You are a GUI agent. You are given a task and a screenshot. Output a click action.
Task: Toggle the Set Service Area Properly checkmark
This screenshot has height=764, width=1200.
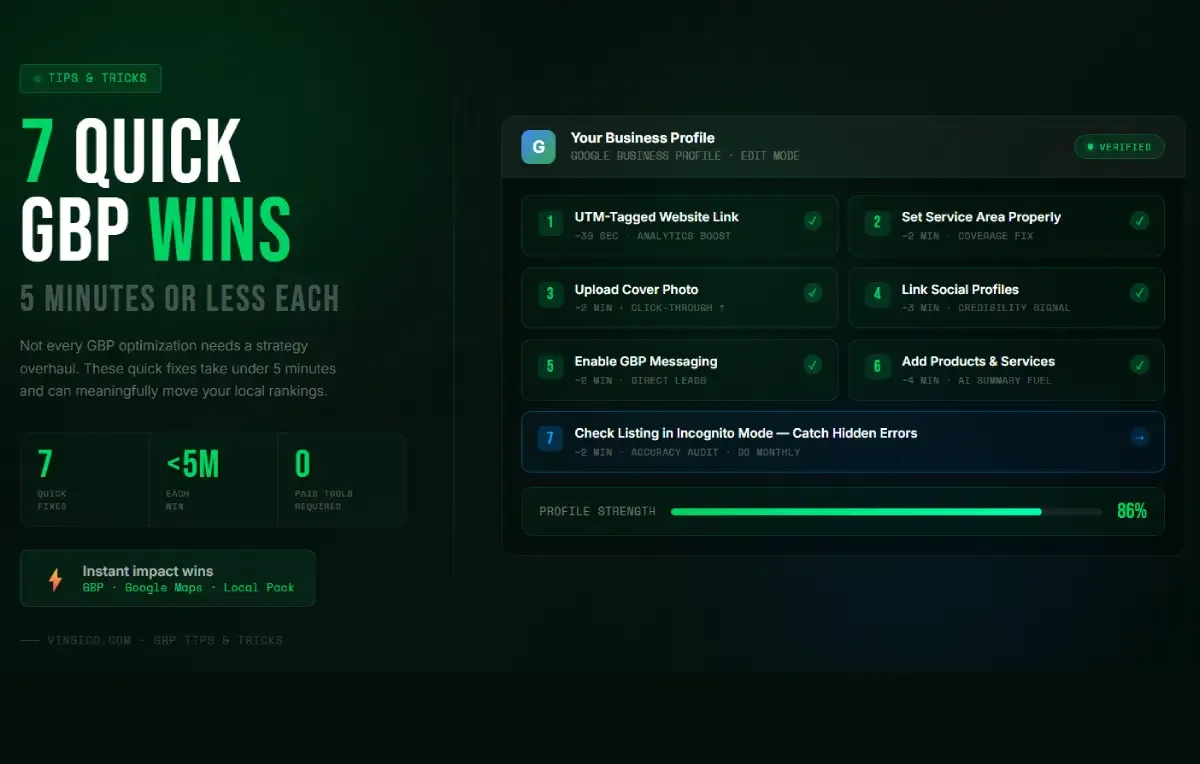pyautogui.click(x=1139, y=221)
